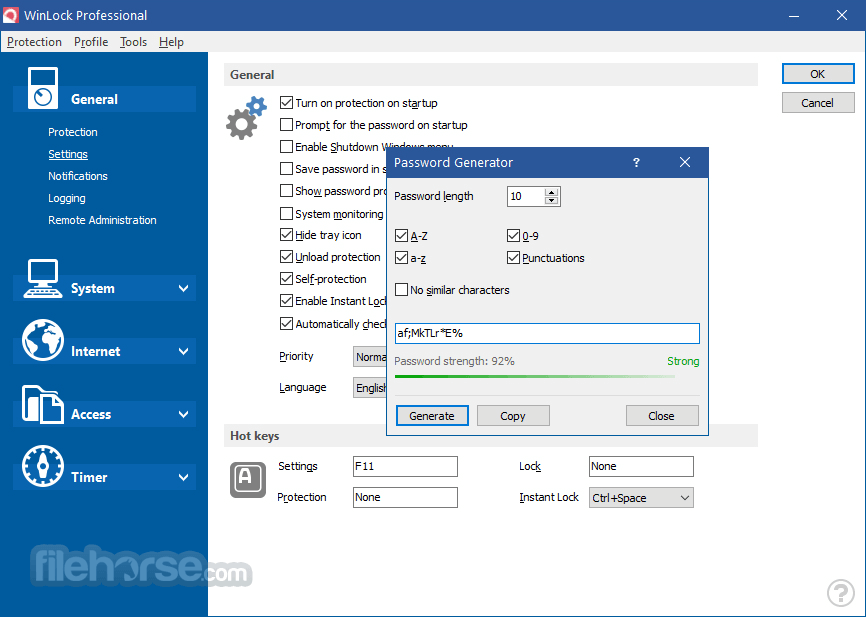The image size is (866, 617).
Task: Click the General sidebar header
Action: 105,99
